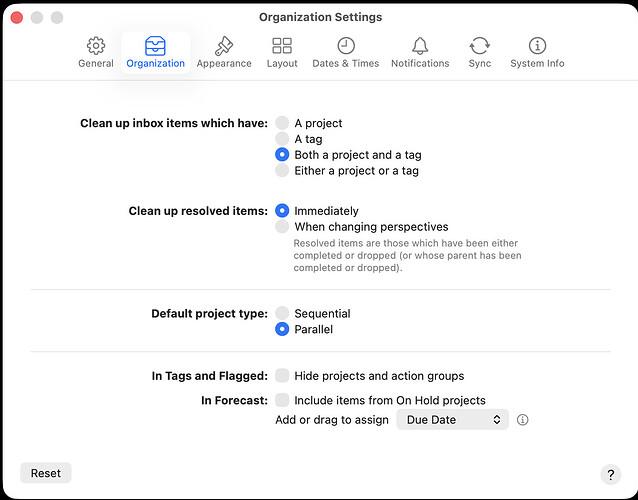638x500 pixels.
Task: Open Notifications bell settings
Action: coord(420,46)
